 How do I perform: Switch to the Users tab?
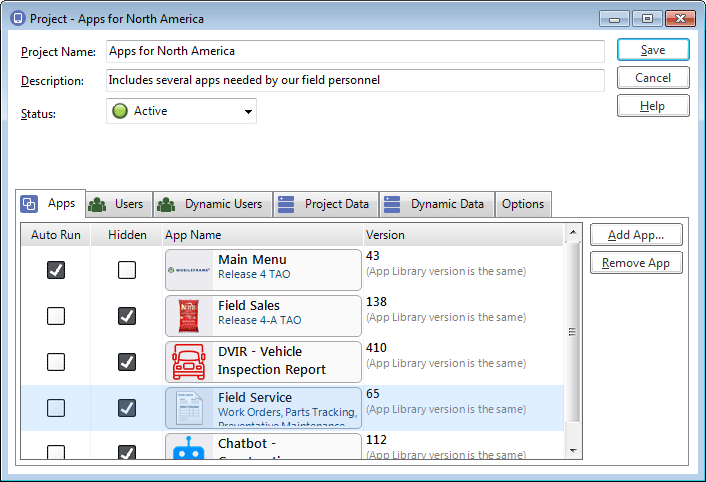tap(119, 204)
